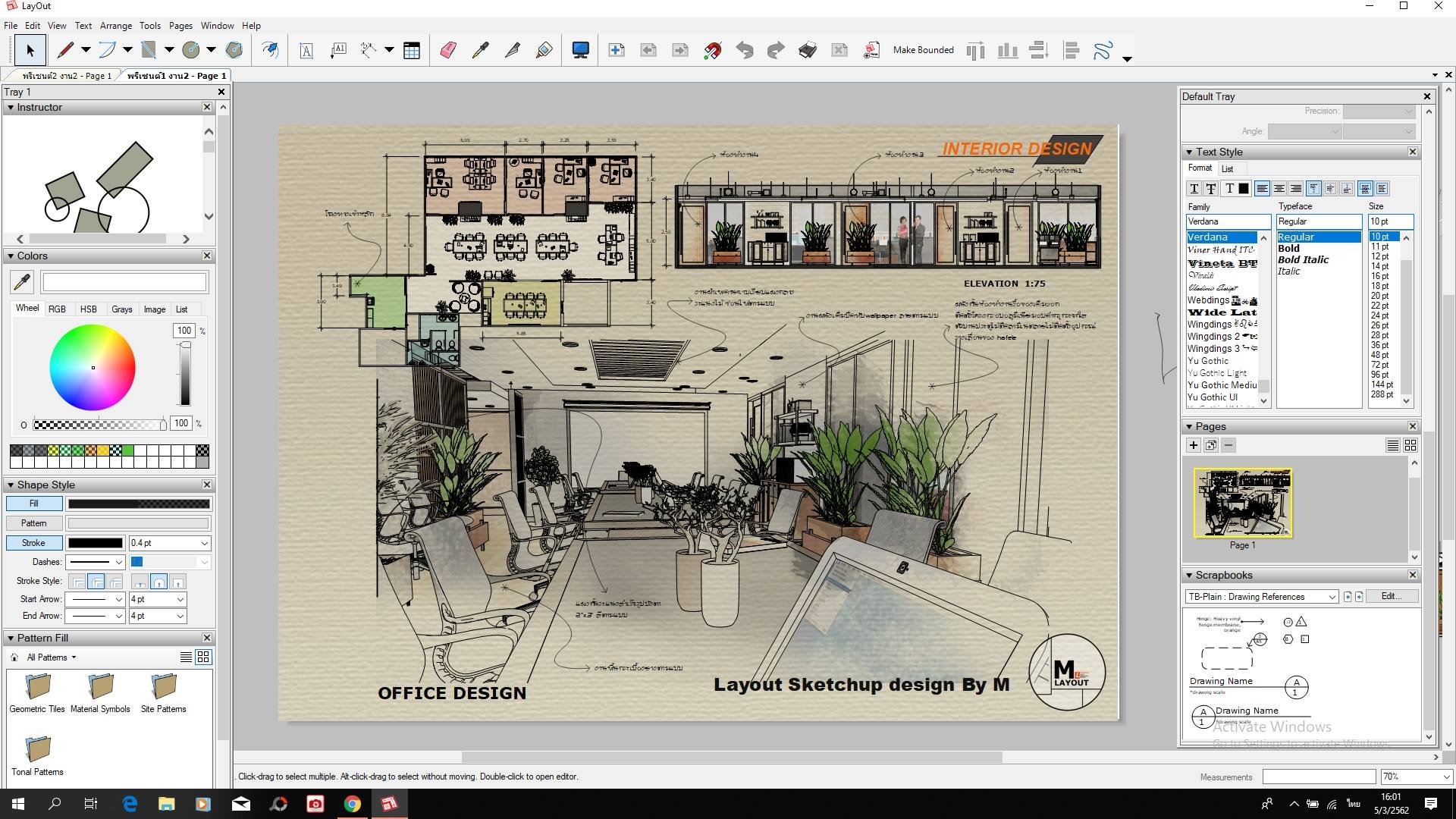Click the Make Bounded toolbar item

[x=923, y=50]
